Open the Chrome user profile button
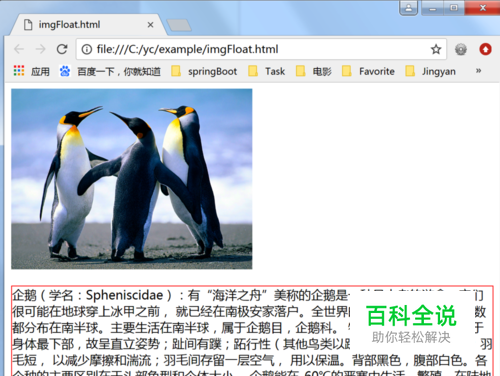The height and width of the screenshot is (376, 500). click(408, 8)
